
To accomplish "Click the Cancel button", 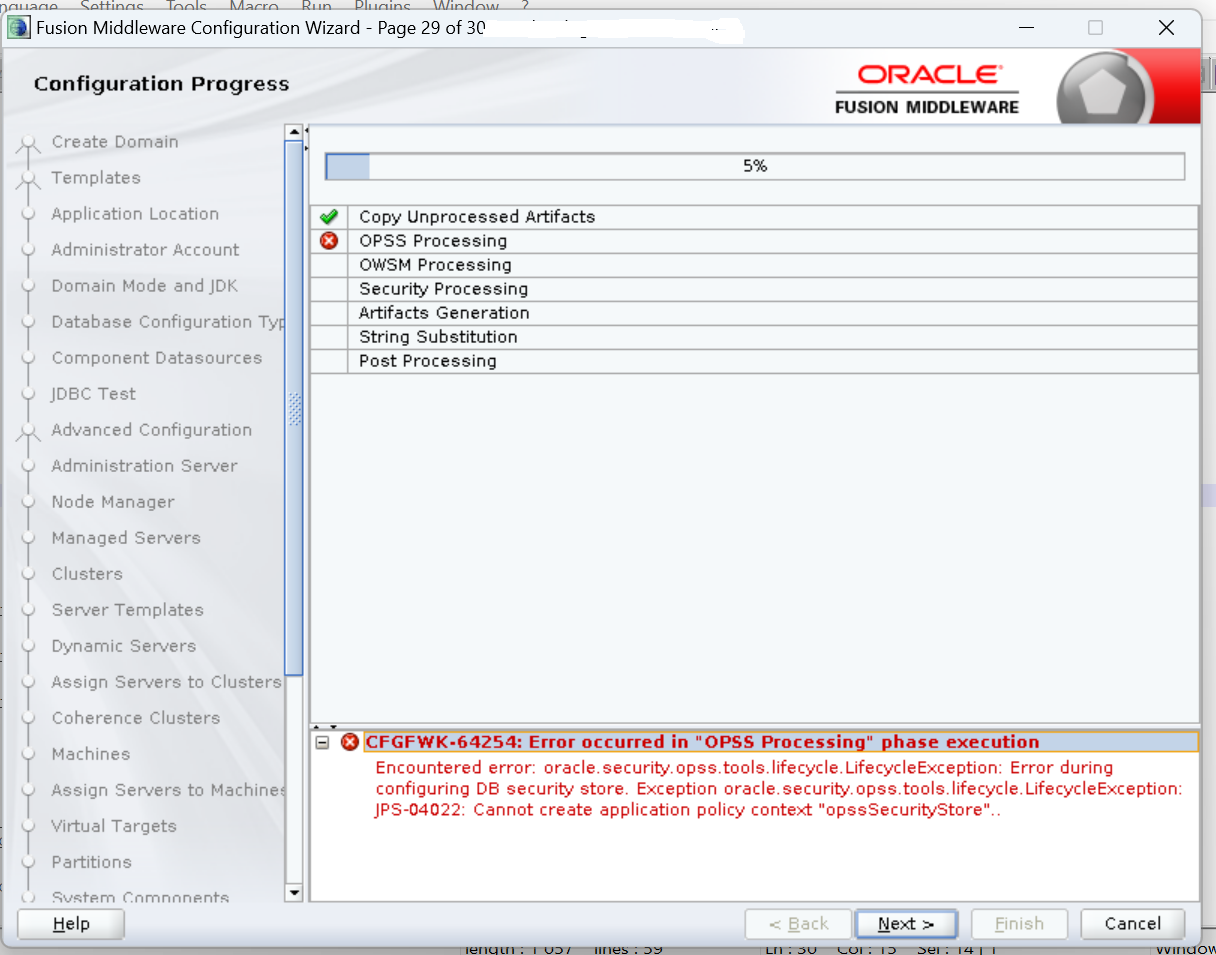I will (1133, 924).
